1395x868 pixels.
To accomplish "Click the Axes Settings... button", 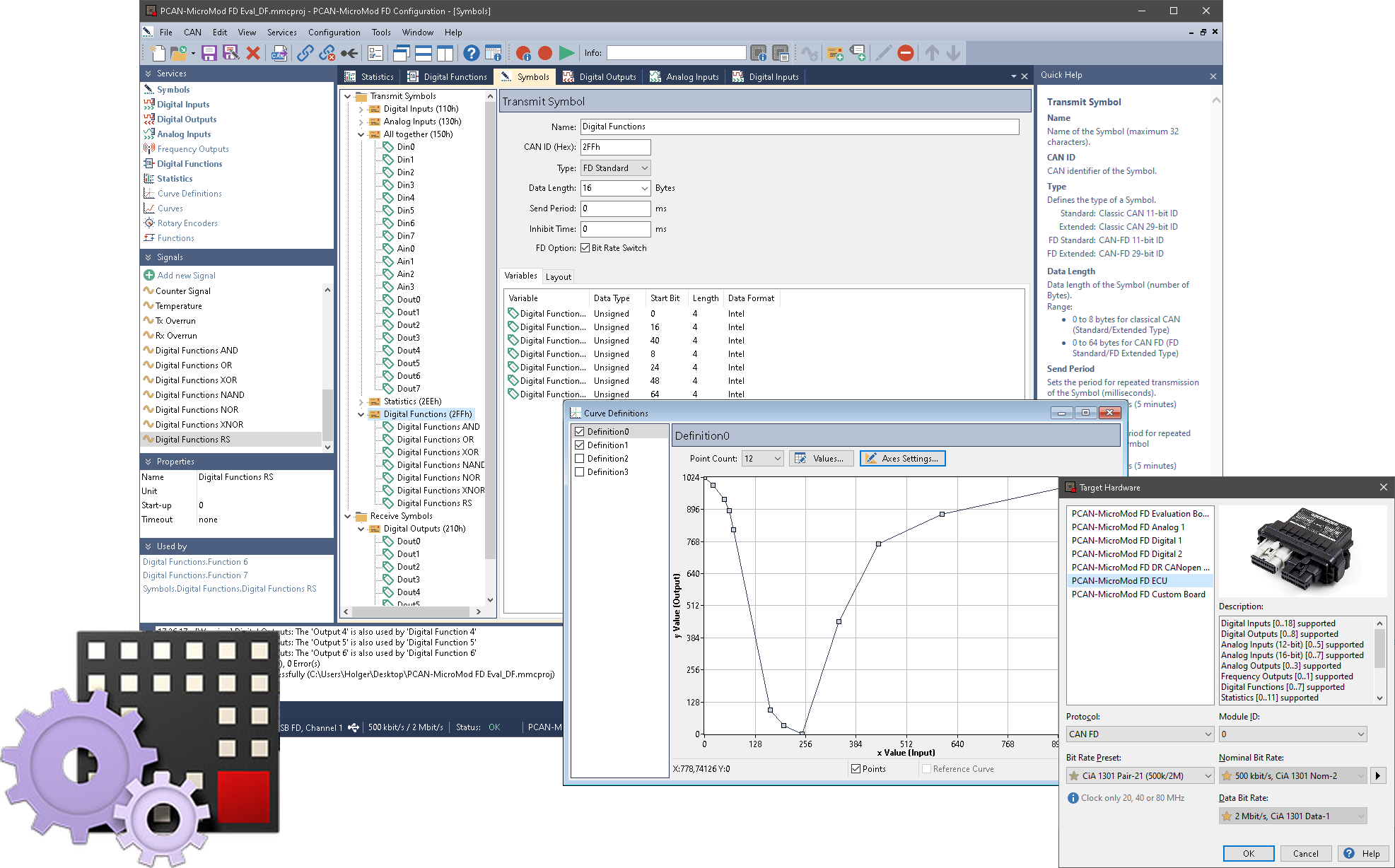I will (x=902, y=459).
